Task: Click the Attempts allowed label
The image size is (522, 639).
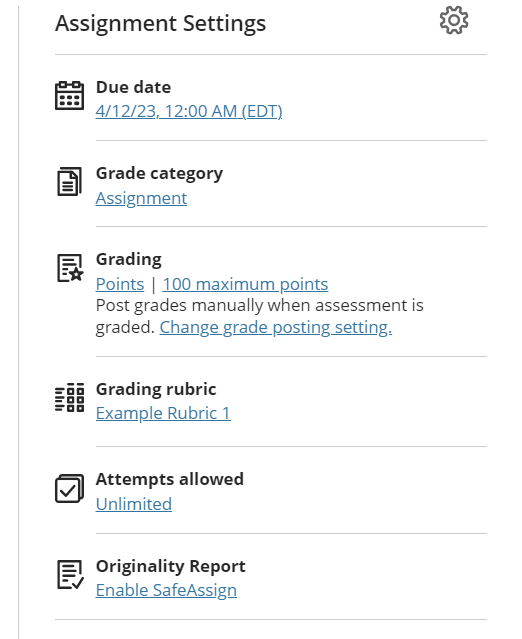Action: tap(170, 479)
